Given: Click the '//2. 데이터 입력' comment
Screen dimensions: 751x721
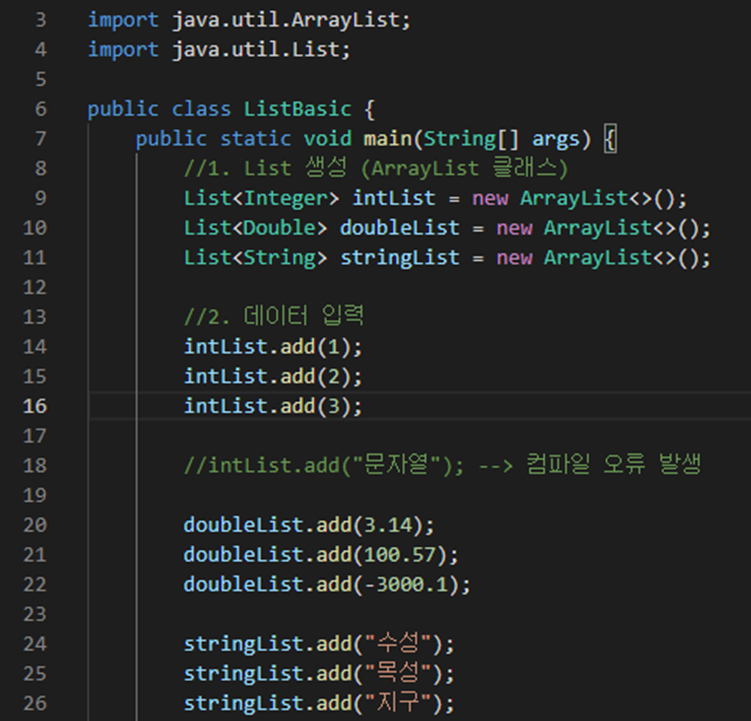Looking at the screenshot, I should coord(274,316).
